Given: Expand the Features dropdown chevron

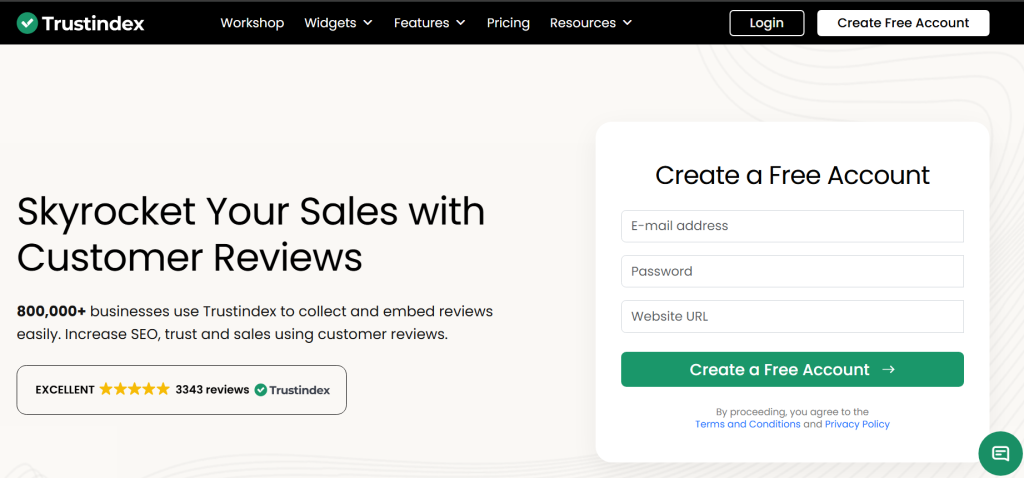Looking at the screenshot, I should click(461, 23).
